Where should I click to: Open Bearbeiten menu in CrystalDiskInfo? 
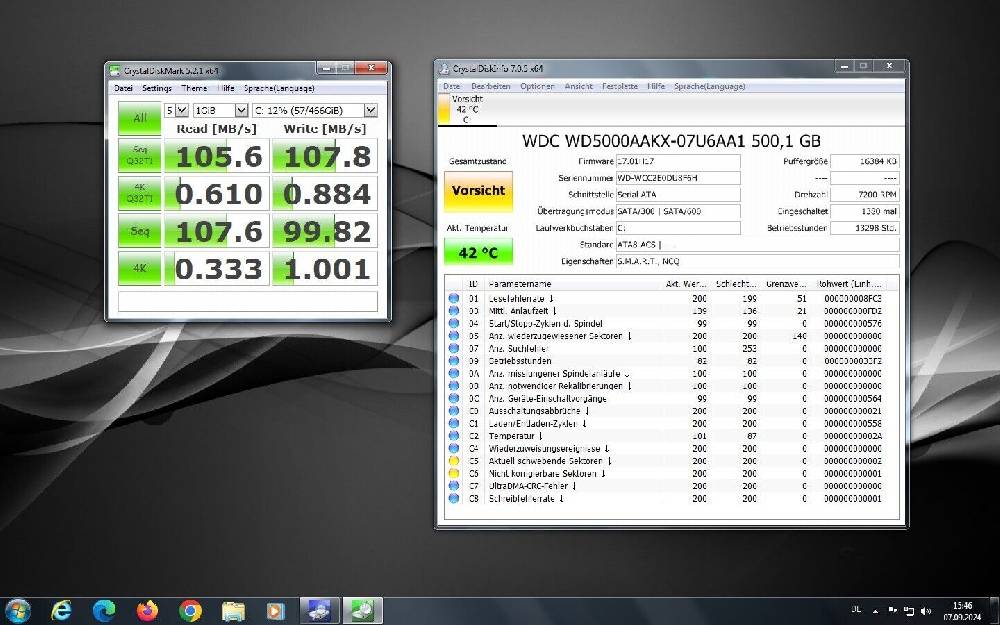[x=490, y=86]
